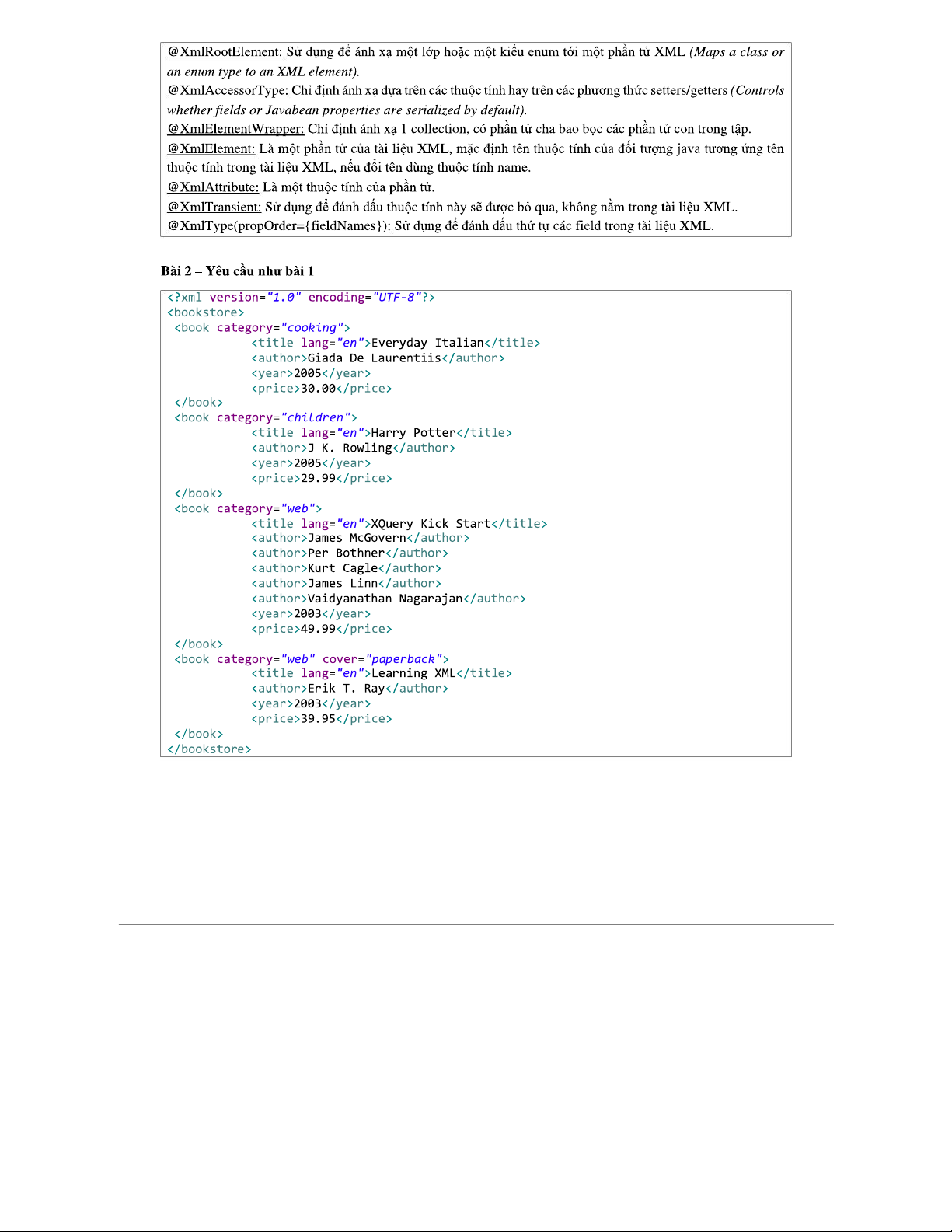Click the "cooking" category attribute value
The image size is (952, 1232).
(x=312, y=328)
